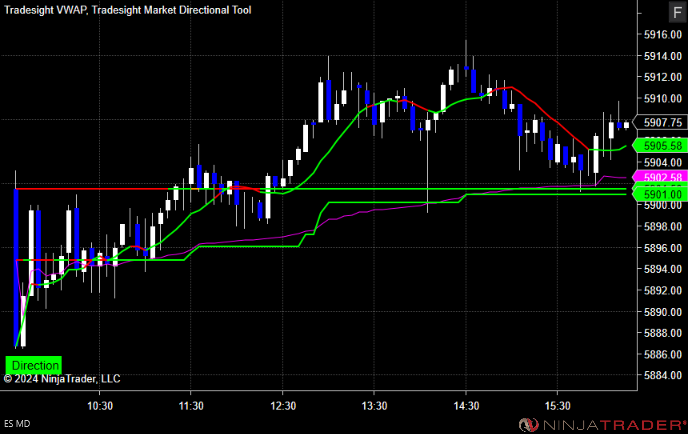The image size is (688, 434).
Task: Click the 10:30 time axis label
Action: point(100,406)
